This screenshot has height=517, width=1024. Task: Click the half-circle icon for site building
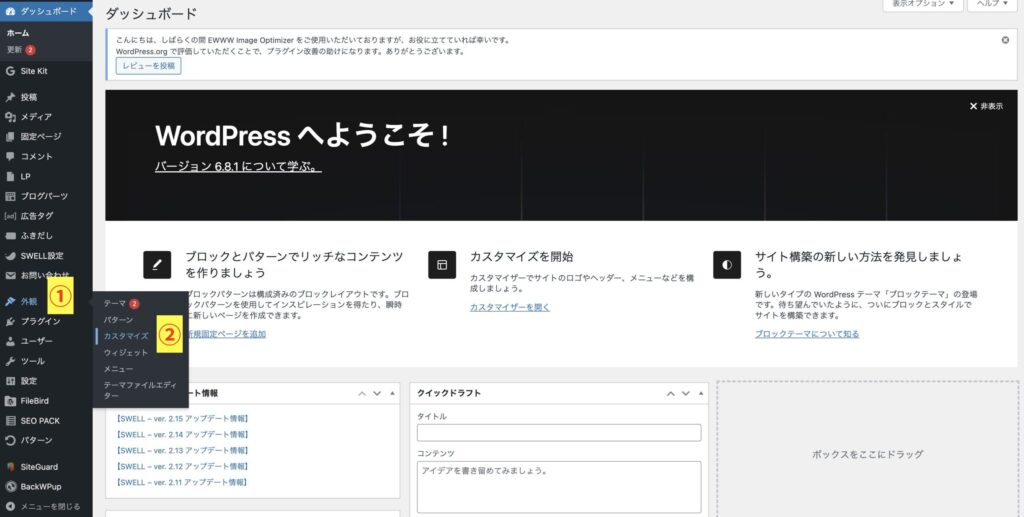727,264
